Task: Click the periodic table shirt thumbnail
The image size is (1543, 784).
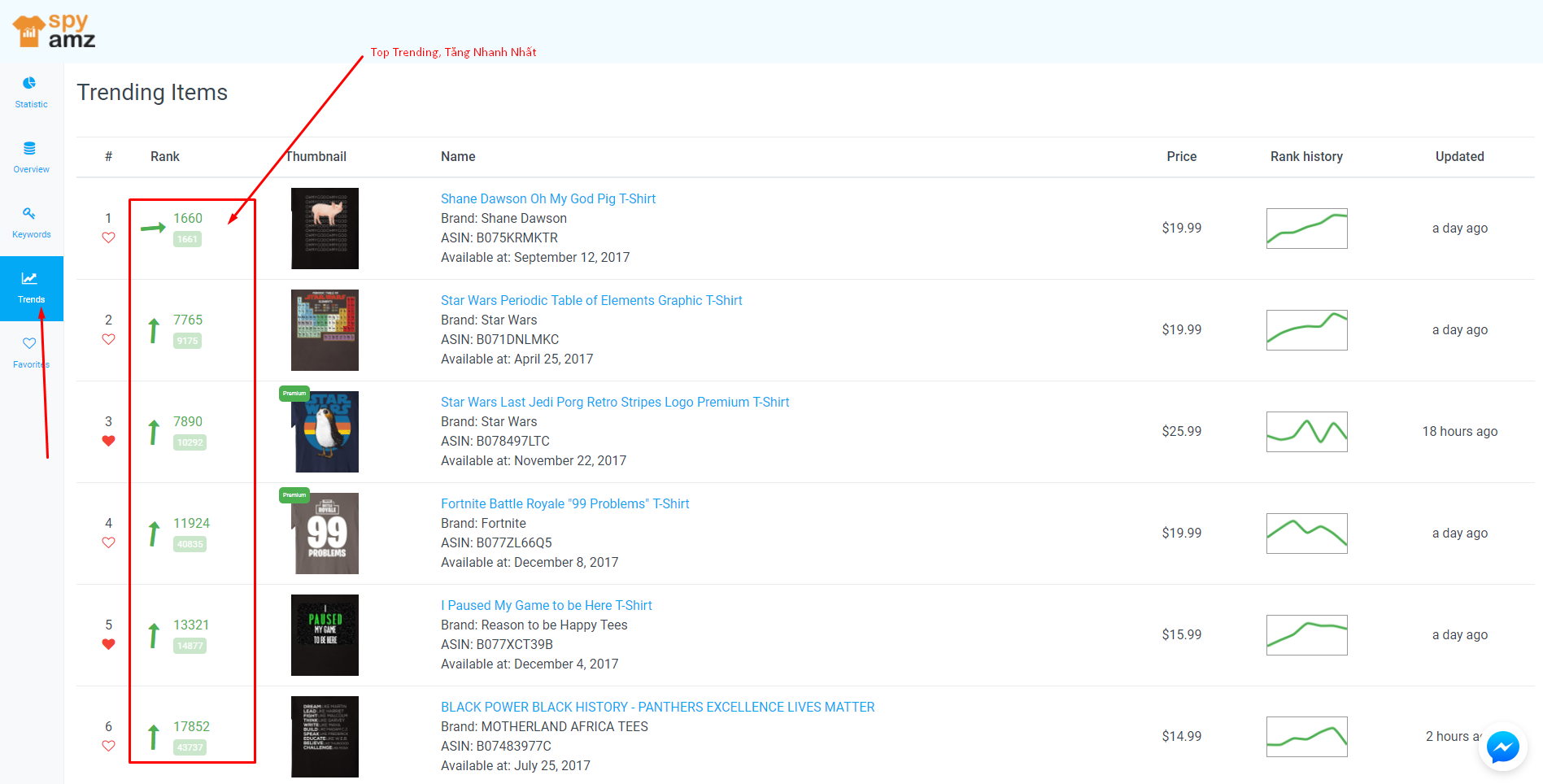Action: pos(325,330)
